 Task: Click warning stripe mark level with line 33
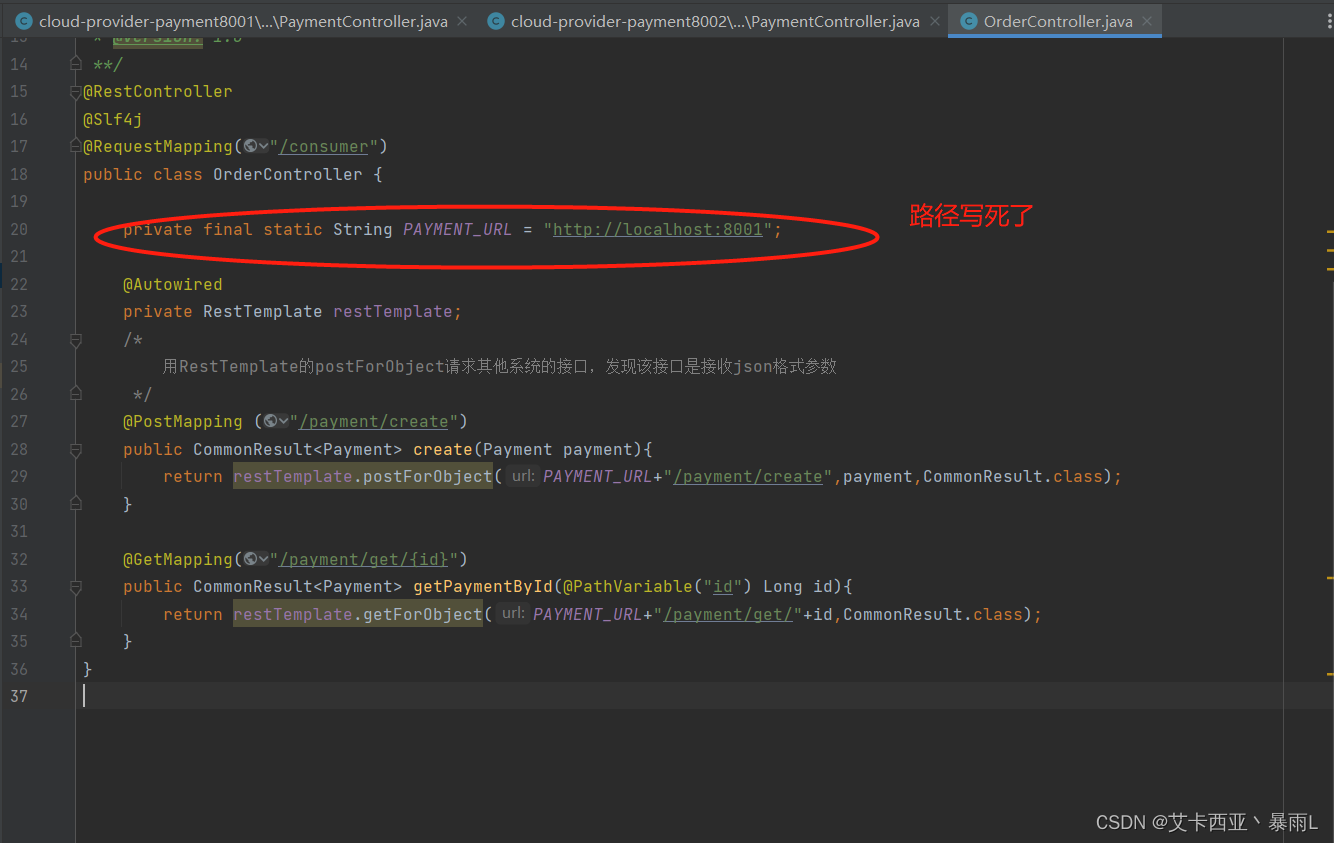[x=1330, y=578]
